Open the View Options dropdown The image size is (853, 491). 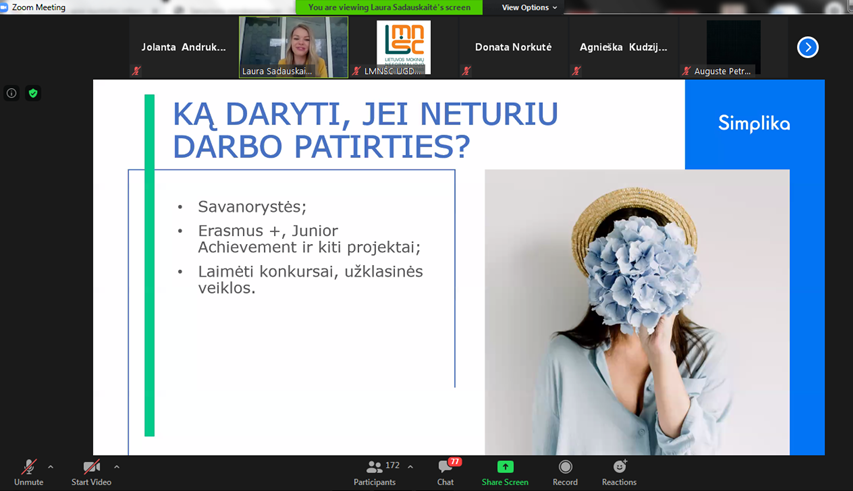point(529,7)
